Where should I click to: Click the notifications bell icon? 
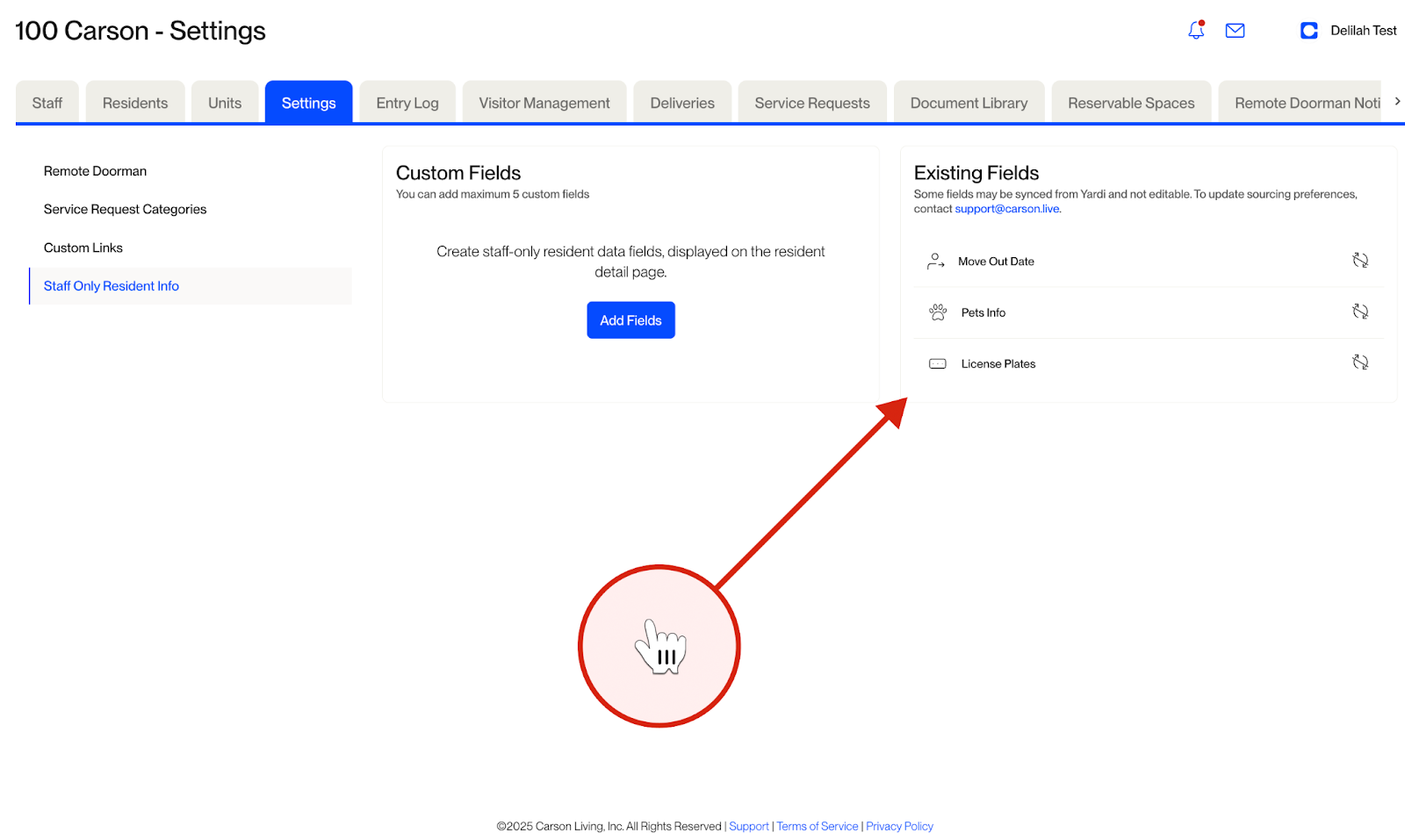click(1195, 30)
